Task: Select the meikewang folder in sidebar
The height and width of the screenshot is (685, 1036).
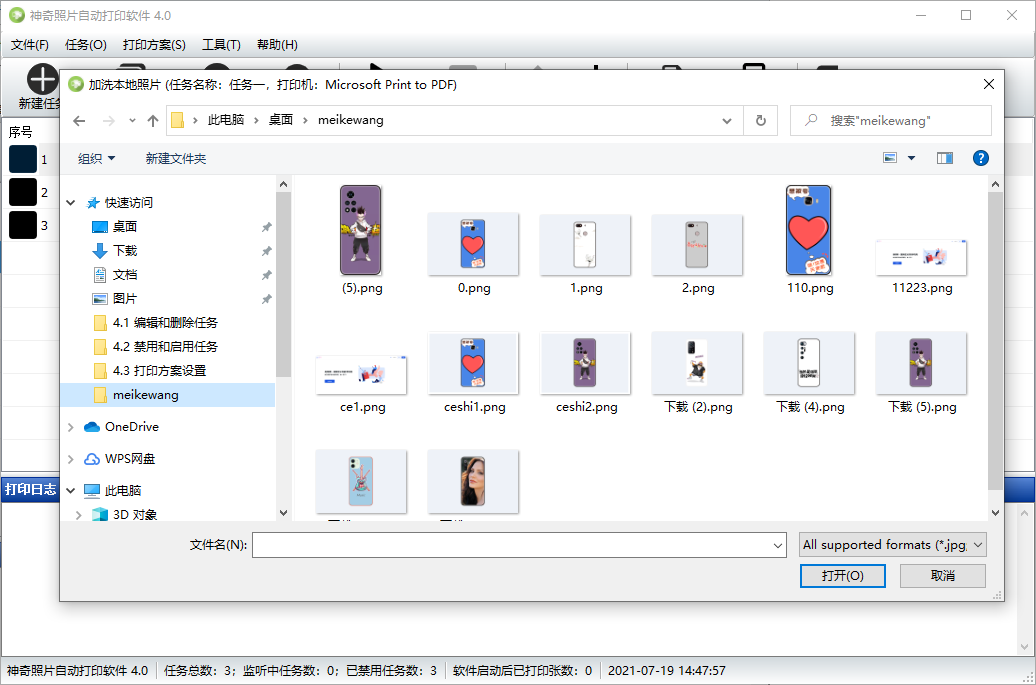Action: pyautogui.click(x=145, y=395)
